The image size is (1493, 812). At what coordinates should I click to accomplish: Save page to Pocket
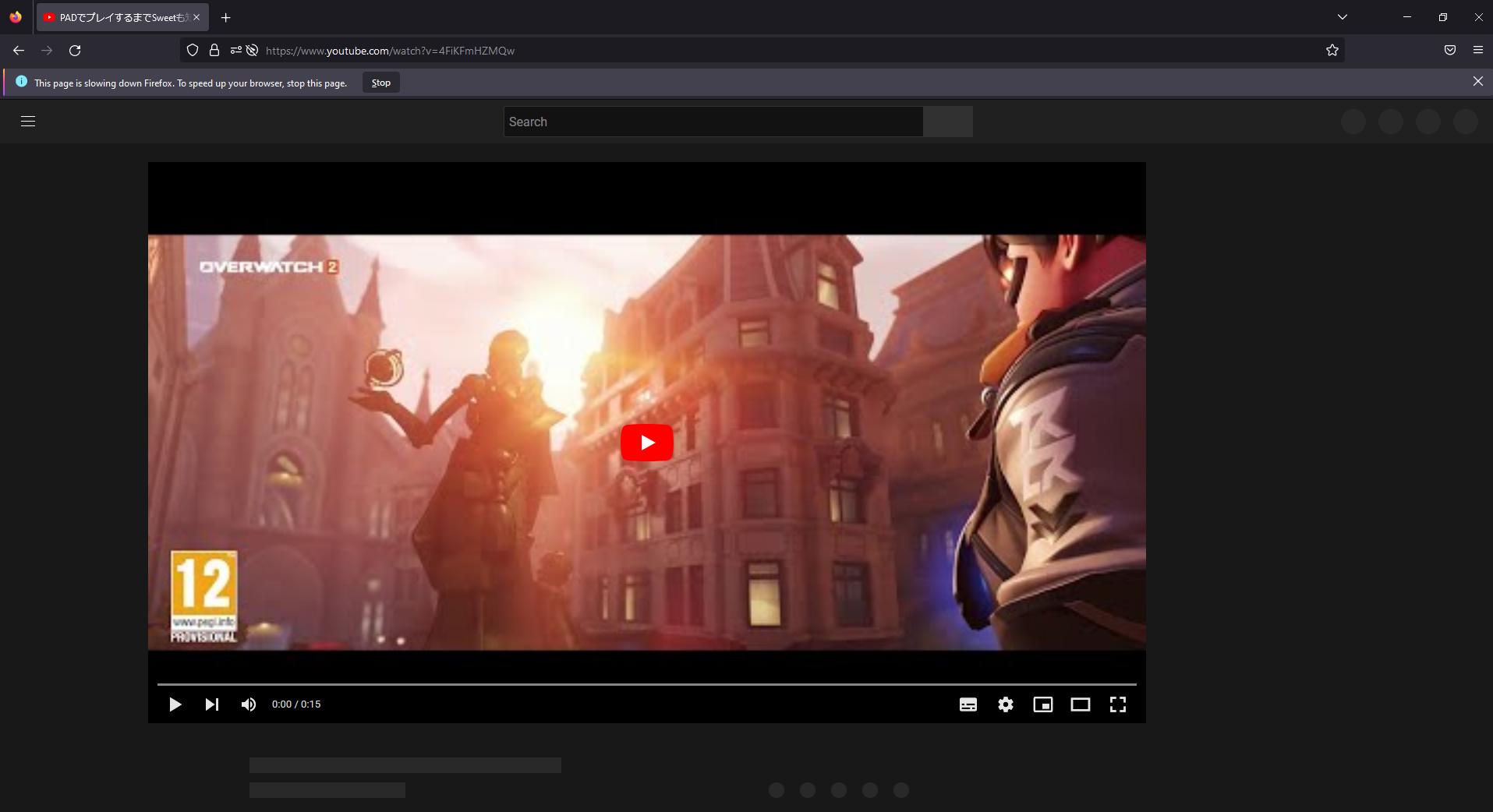[1450, 50]
